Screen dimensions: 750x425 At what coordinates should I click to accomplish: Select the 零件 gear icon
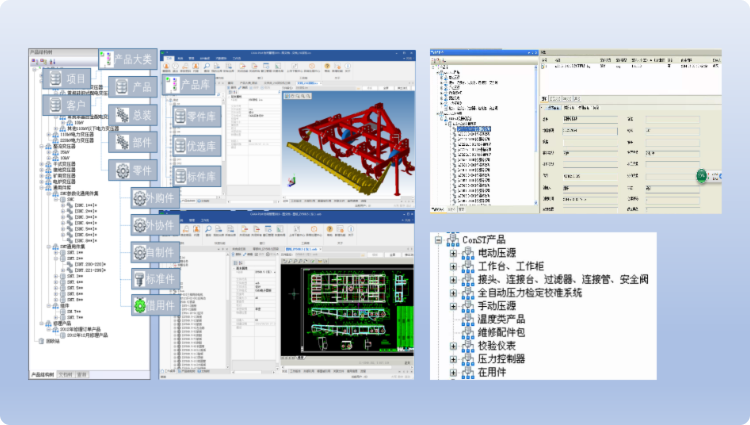121,171
